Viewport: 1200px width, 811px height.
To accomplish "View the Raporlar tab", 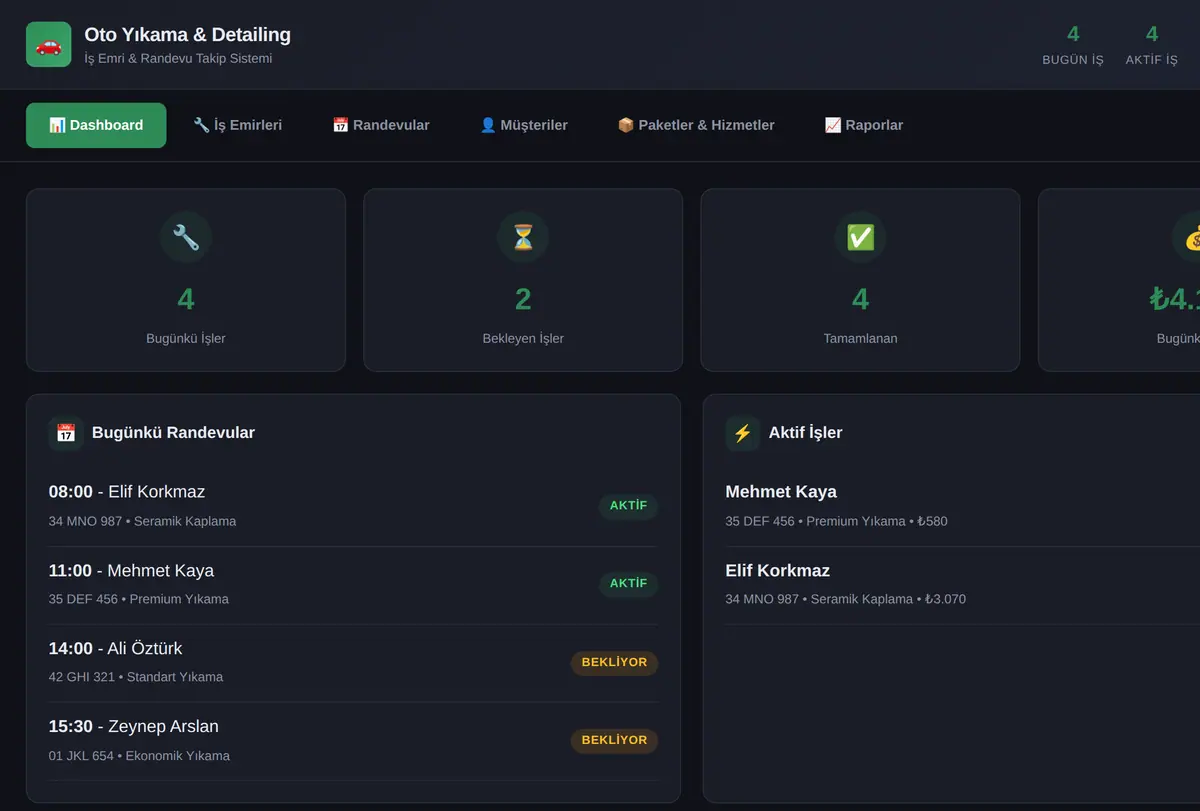I will tap(864, 125).
